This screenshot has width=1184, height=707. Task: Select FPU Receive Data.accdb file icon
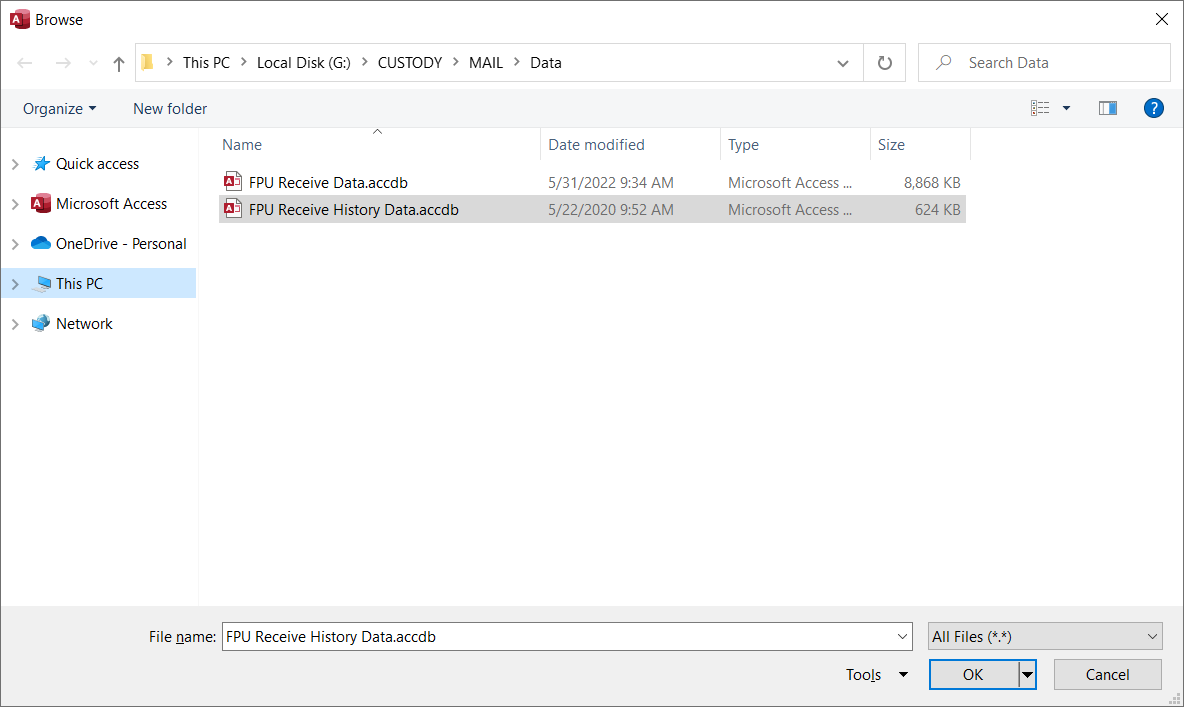coord(233,182)
